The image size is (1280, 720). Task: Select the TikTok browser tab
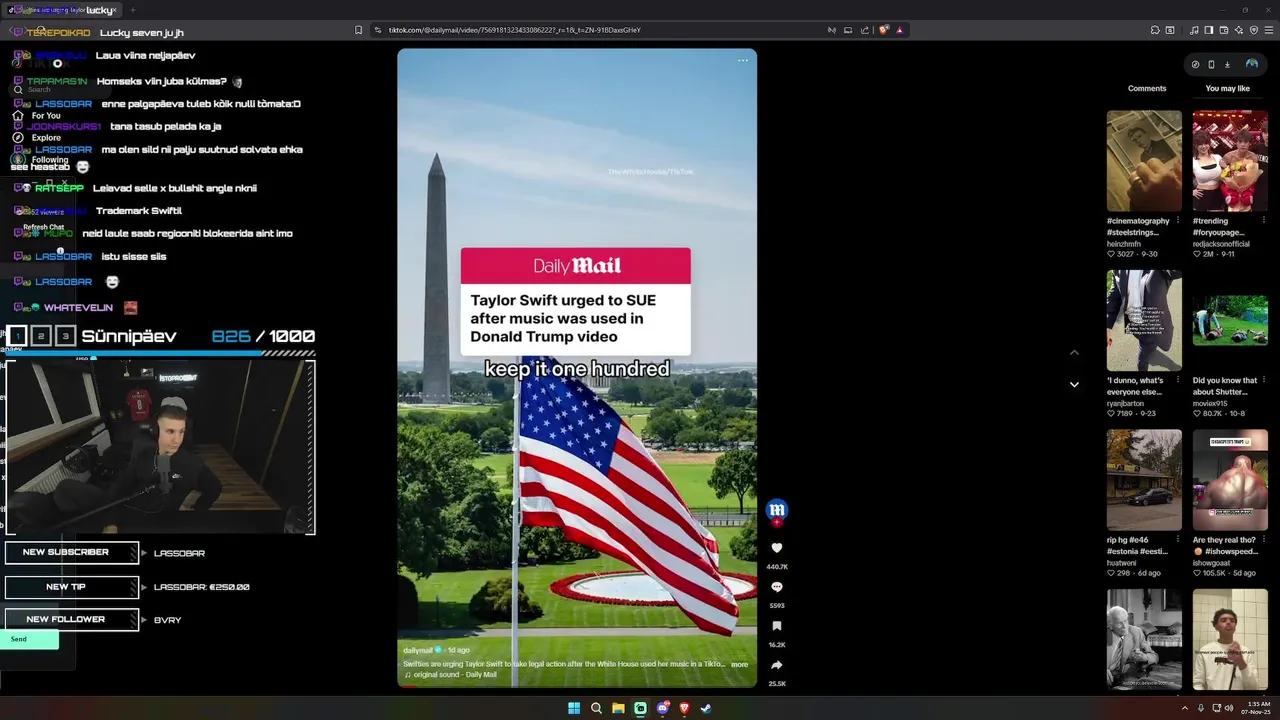point(60,10)
